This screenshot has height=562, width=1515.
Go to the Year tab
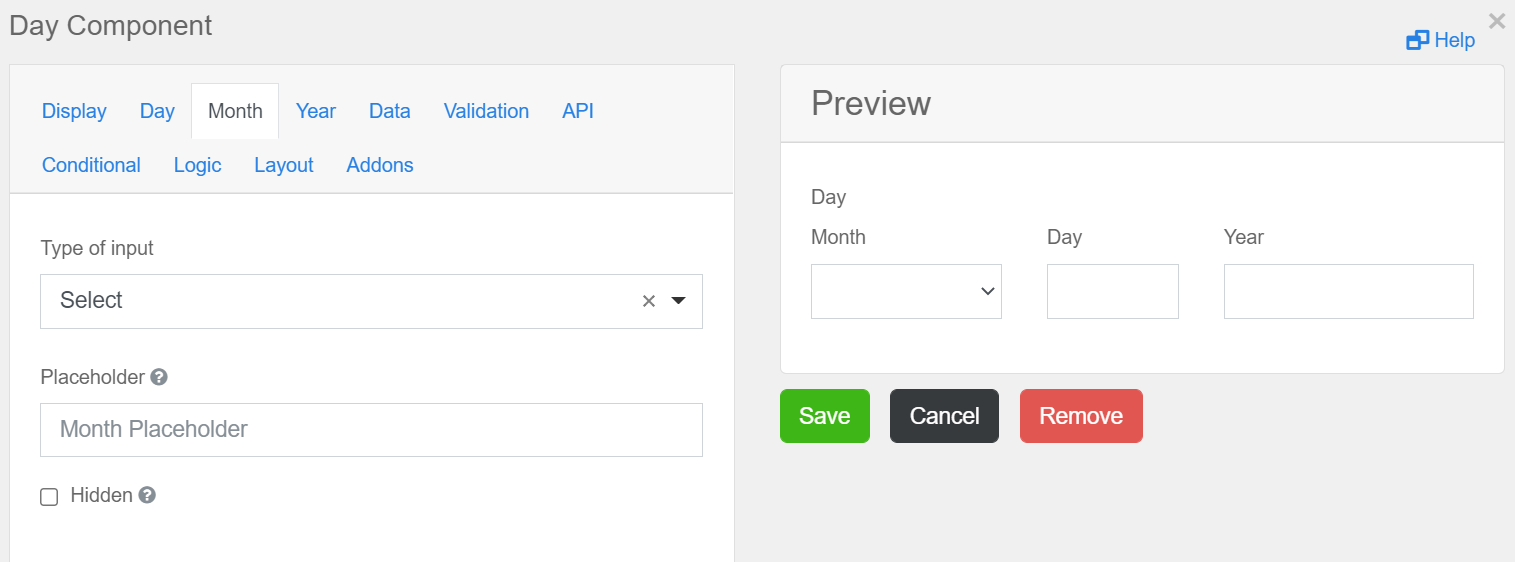316,111
